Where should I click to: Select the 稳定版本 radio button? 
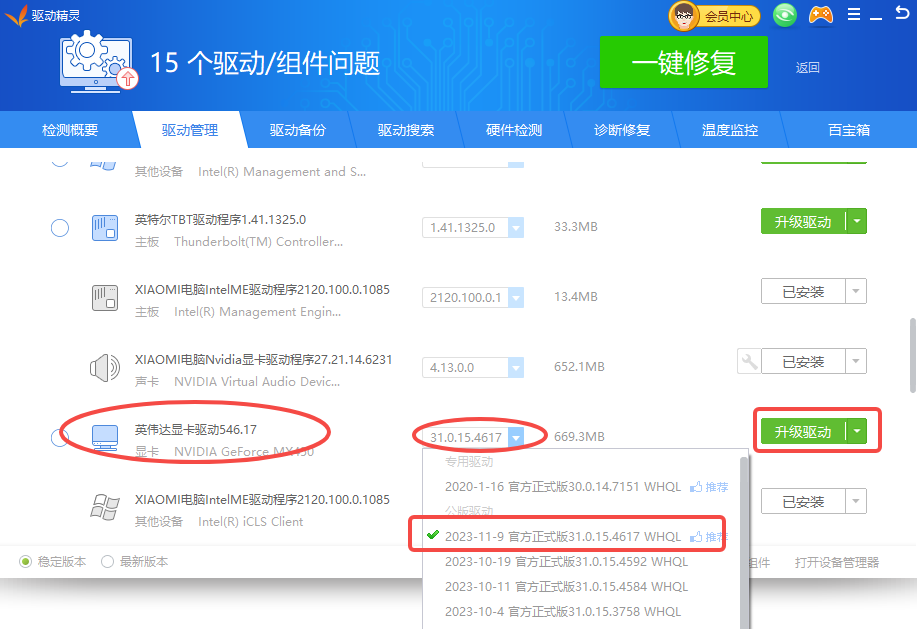tap(26, 562)
